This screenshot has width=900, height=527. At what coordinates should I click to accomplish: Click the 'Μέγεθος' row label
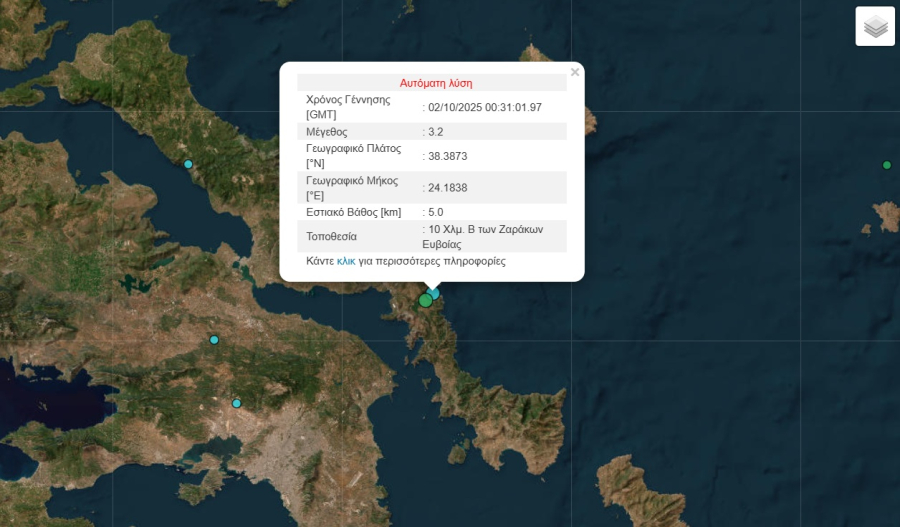pos(327,131)
